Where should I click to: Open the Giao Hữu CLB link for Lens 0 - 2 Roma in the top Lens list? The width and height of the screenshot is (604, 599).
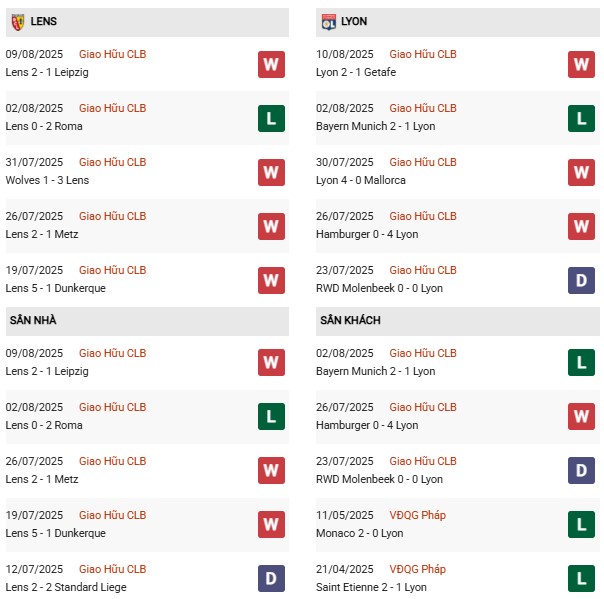pos(112,108)
